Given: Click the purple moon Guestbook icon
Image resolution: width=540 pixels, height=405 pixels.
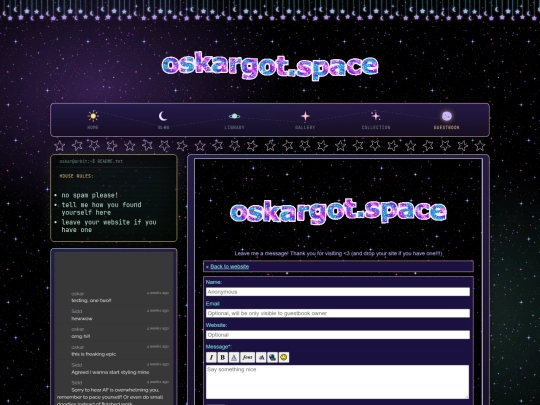Looking at the screenshot, I should [x=447, y=116].
